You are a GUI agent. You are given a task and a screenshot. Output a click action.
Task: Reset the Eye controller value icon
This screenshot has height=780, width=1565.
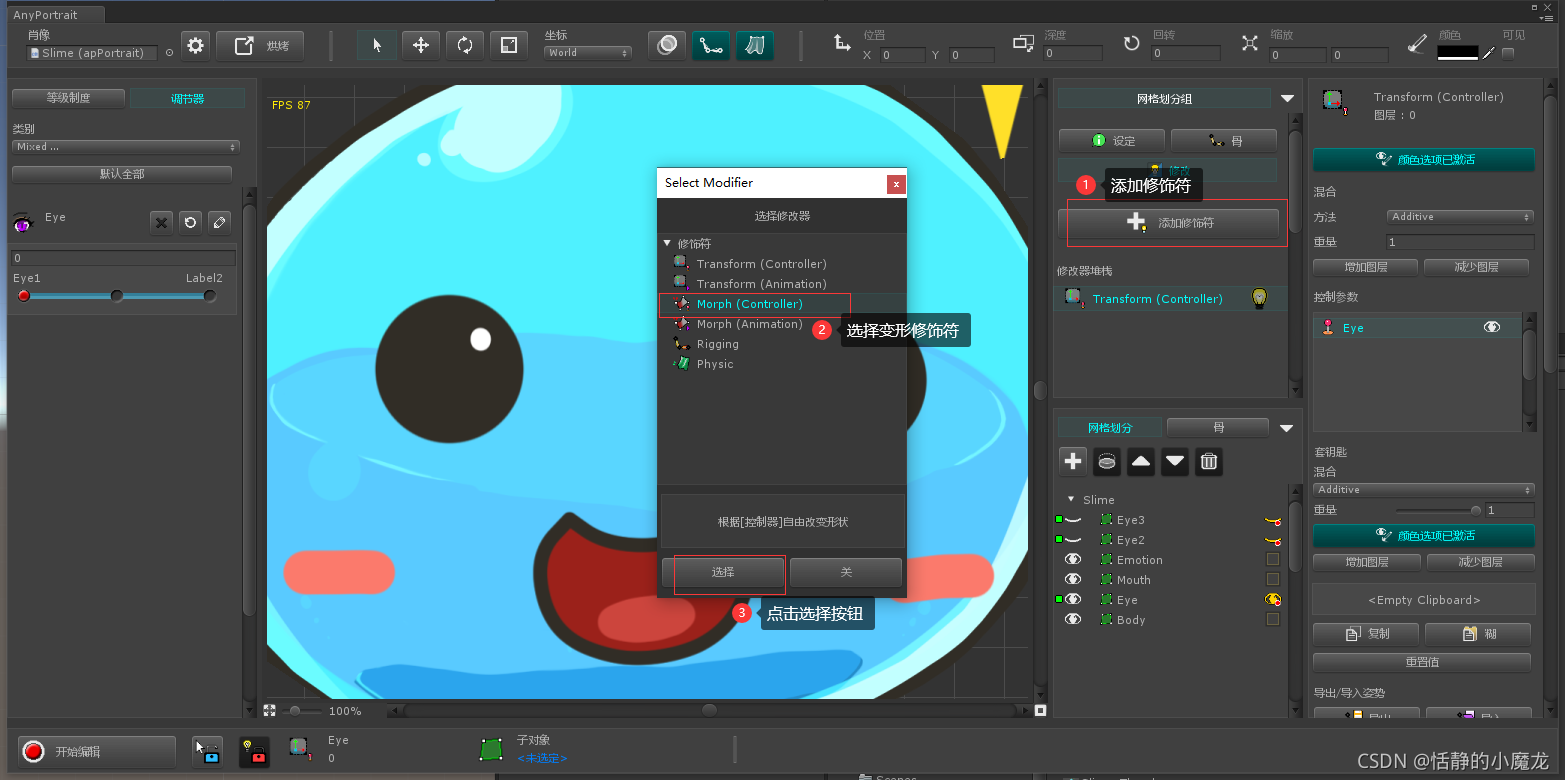tap(191, 222)
